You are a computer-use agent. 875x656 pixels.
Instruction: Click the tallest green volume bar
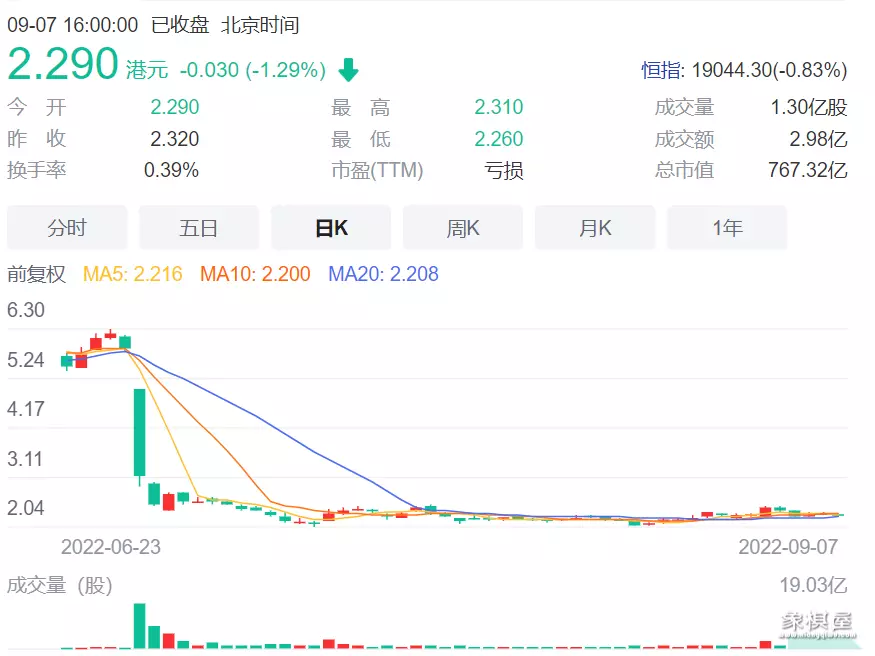tap(139, 625)
